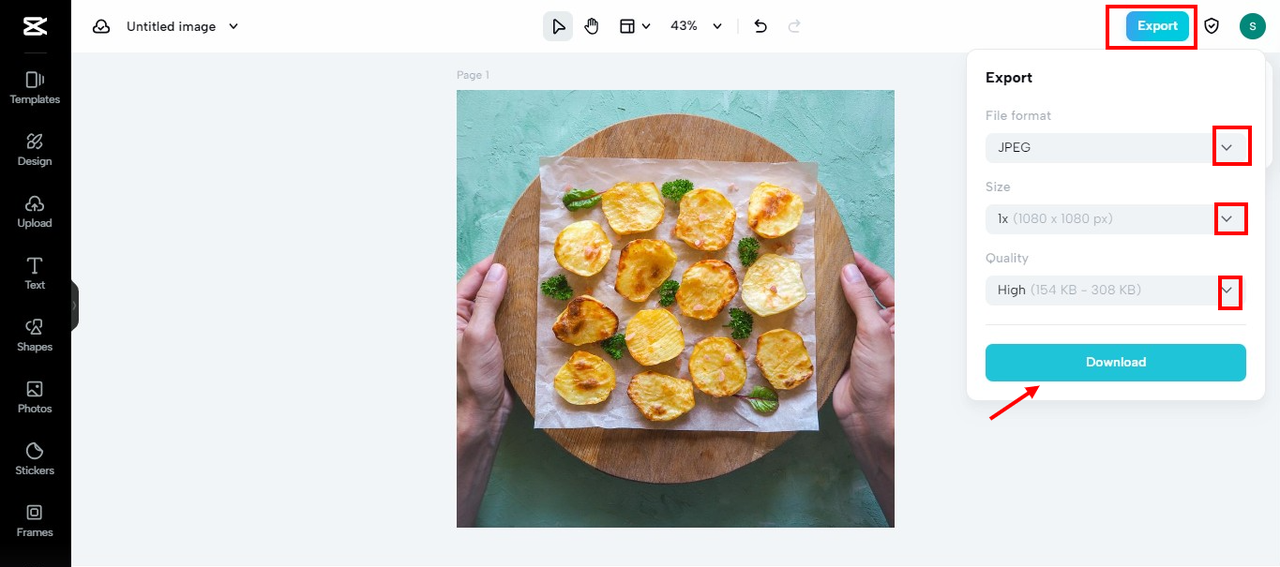Open the user profile avatar

tap(1252, 27)
